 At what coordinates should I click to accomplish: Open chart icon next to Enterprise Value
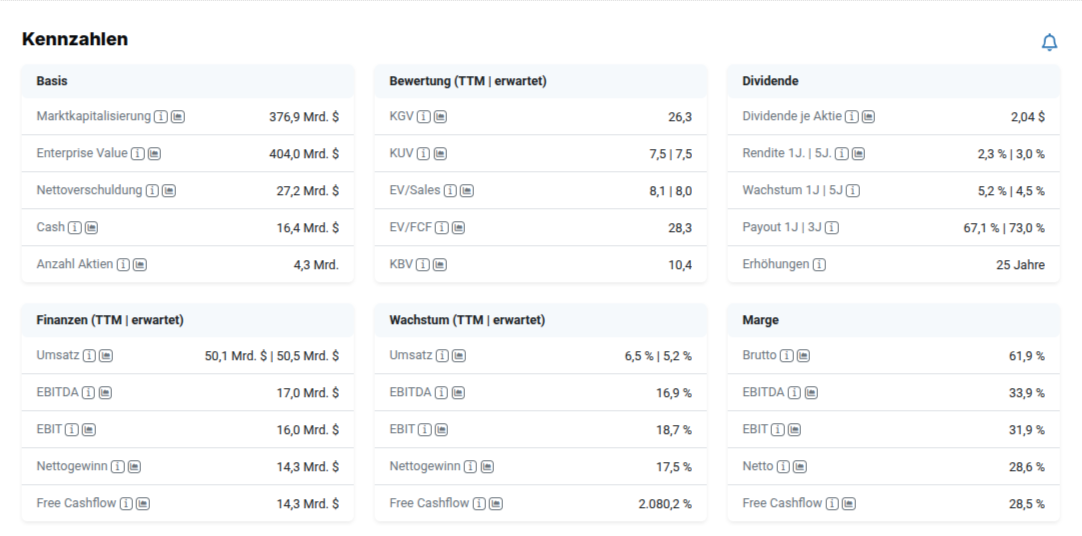(155, 153)
